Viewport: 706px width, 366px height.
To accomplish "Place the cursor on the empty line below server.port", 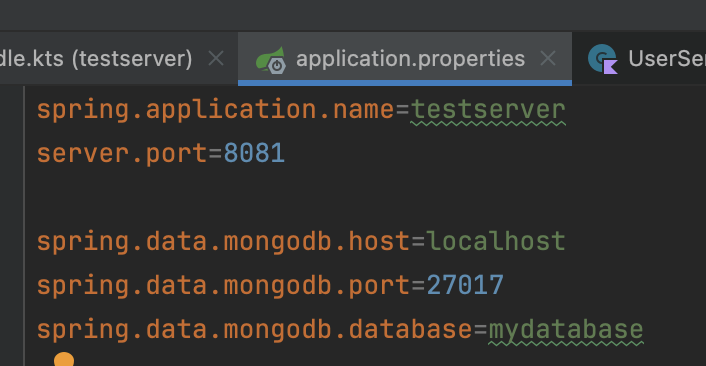I will 365,198.
